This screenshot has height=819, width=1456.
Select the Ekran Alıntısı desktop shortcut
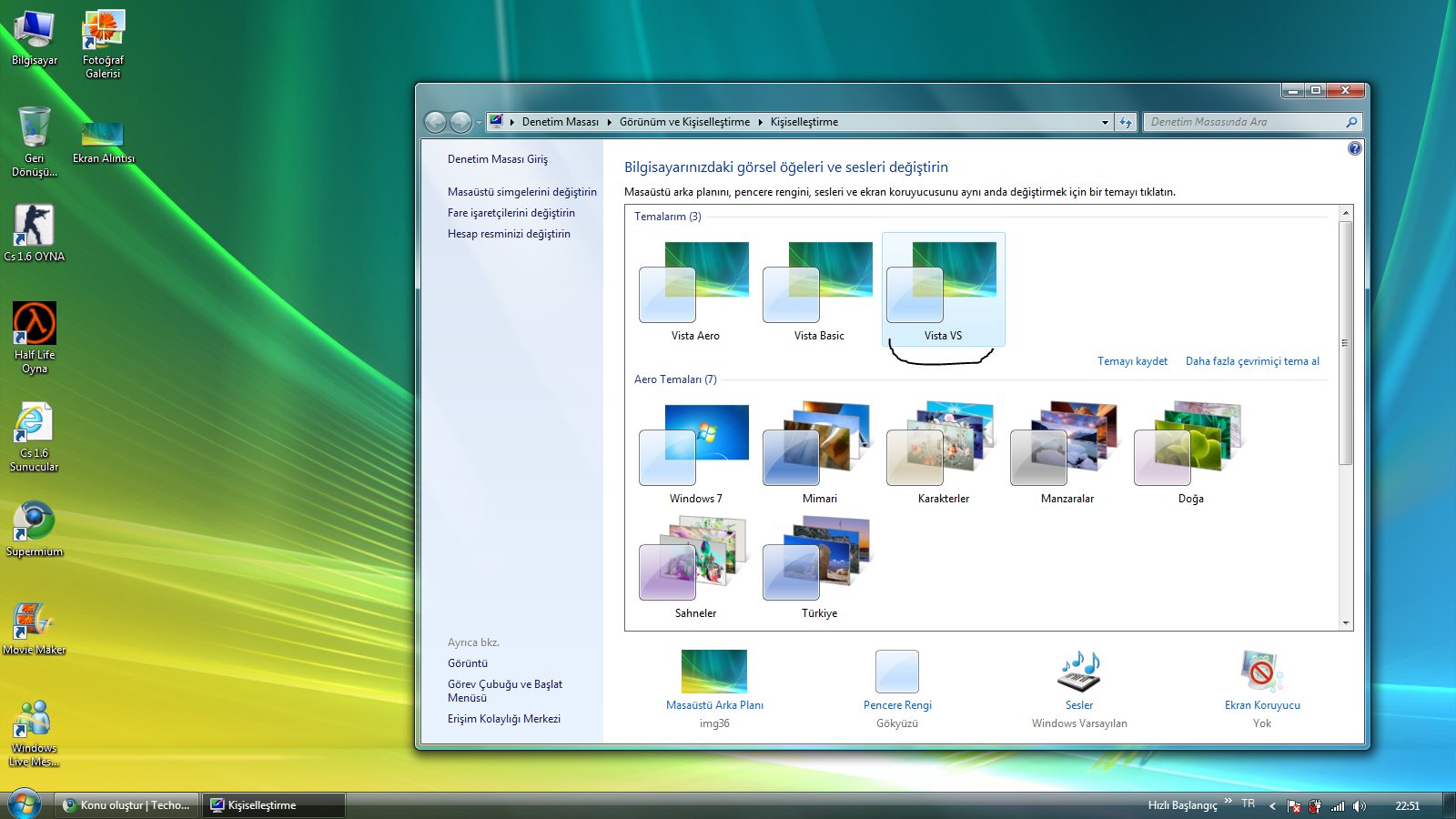click(103, 142)
